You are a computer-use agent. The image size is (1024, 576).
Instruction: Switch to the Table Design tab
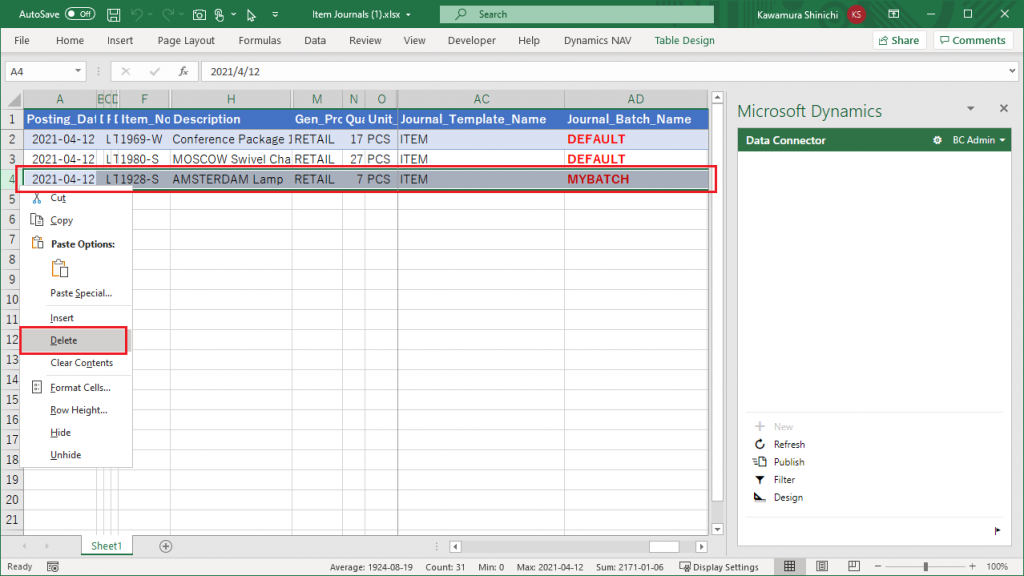point(684,40)
